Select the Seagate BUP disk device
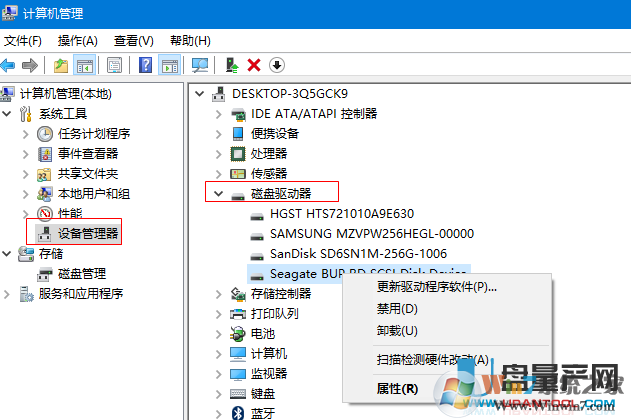The image size is (631, 420). pyautogui.click(x=306, y=274)
